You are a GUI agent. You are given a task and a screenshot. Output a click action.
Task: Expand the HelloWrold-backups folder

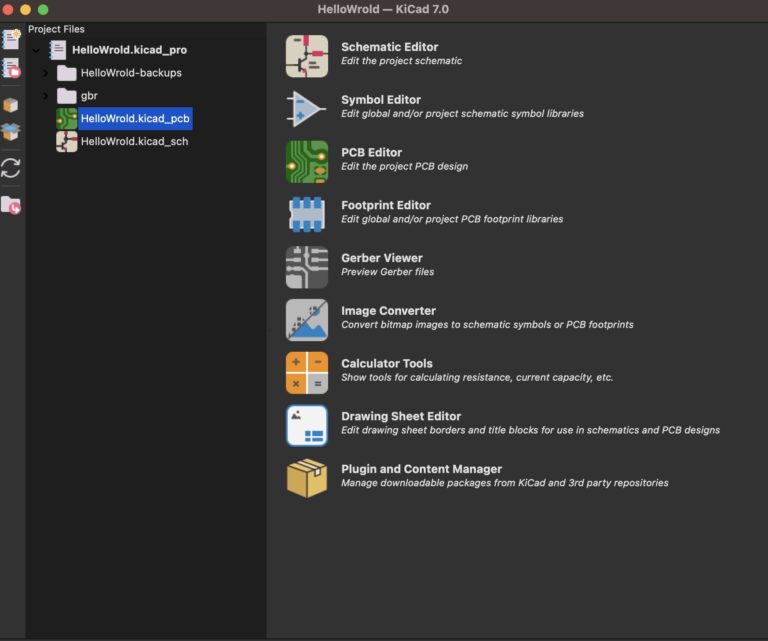(x=45, y=73)
